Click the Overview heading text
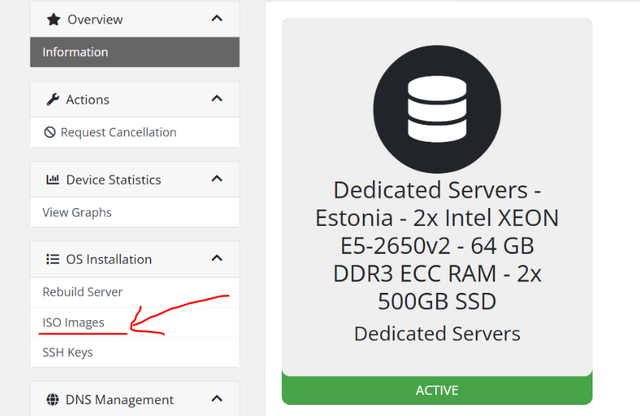This screenshot has width=640, height=416. pos(95,20)
